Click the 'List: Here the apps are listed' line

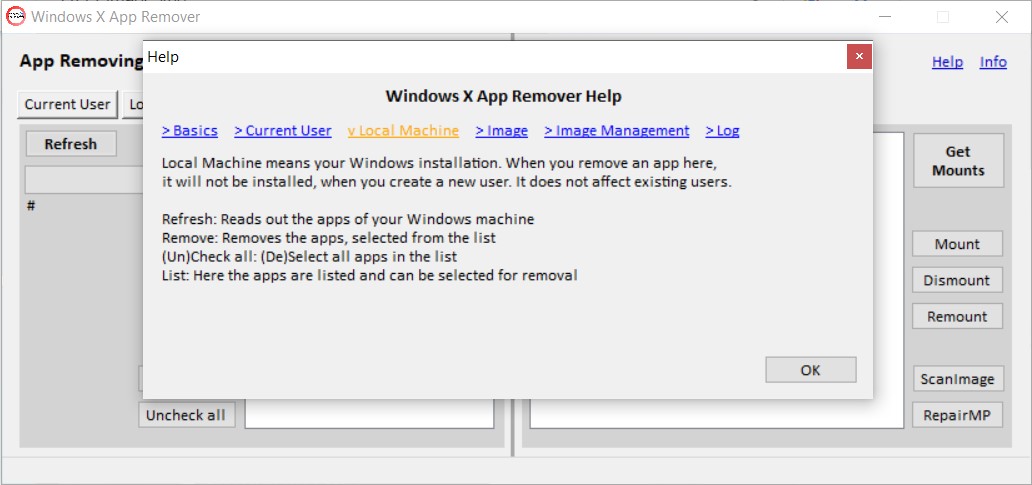click(x=370, y=275)
